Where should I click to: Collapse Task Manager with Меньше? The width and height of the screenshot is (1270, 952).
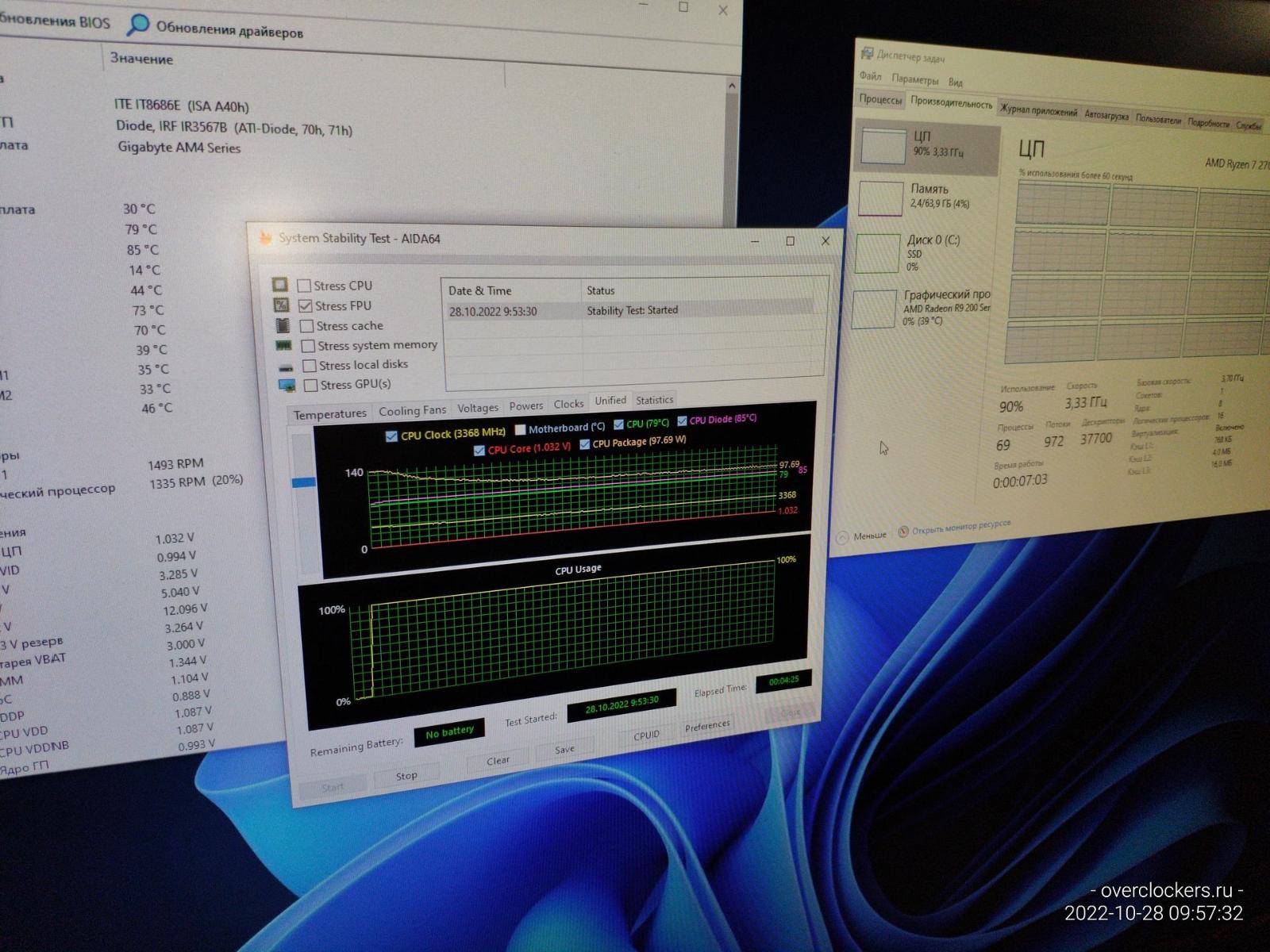(x=863, y=536)
